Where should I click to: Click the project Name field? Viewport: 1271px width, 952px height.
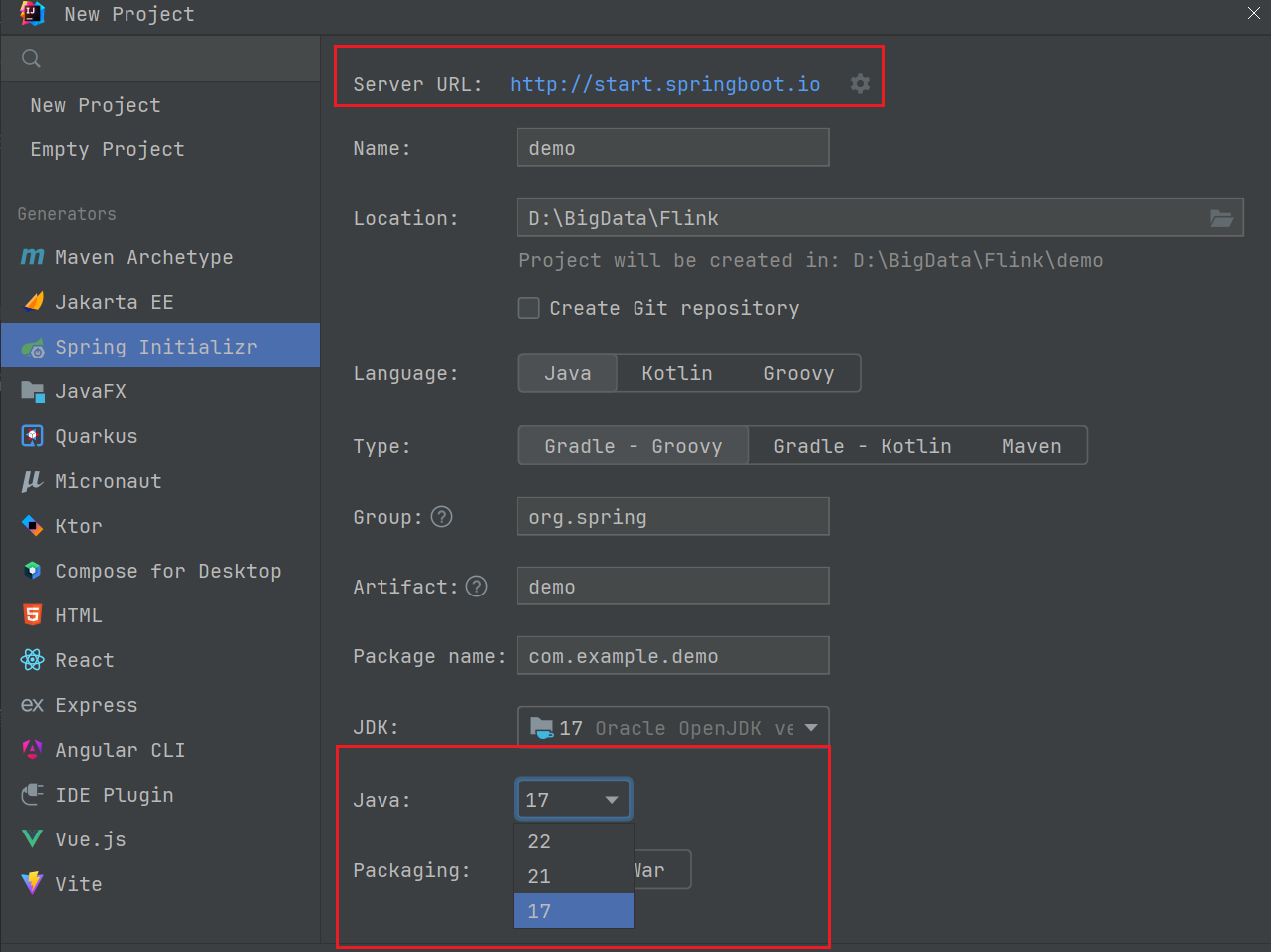point(673,147)
